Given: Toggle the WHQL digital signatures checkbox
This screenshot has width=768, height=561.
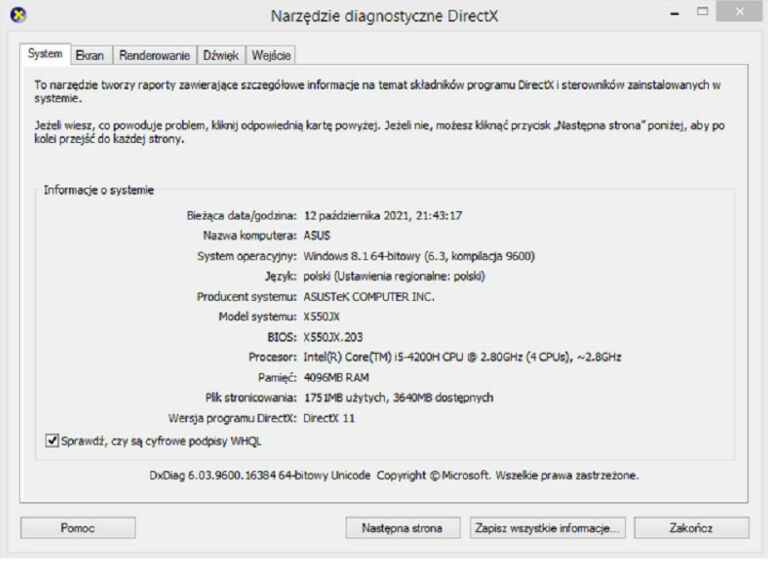Looking at the screenshot, I should pyautogui.click(x=52, y=440).
